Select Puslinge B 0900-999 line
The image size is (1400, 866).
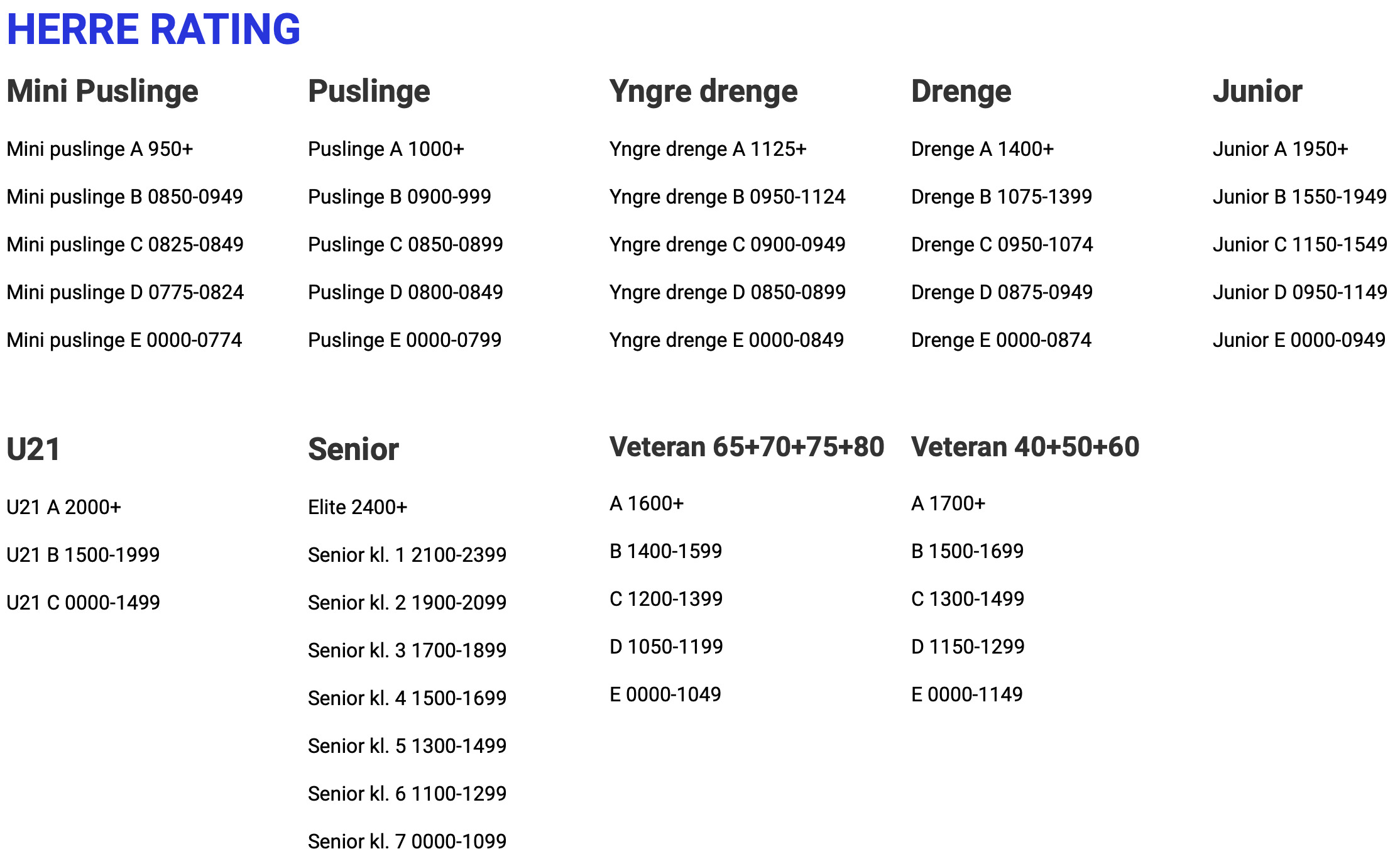click(400, 197)
